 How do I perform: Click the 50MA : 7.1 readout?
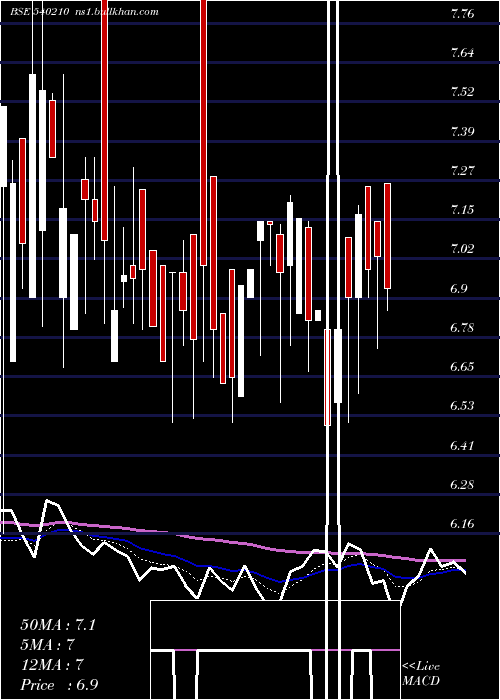[58, 625]
